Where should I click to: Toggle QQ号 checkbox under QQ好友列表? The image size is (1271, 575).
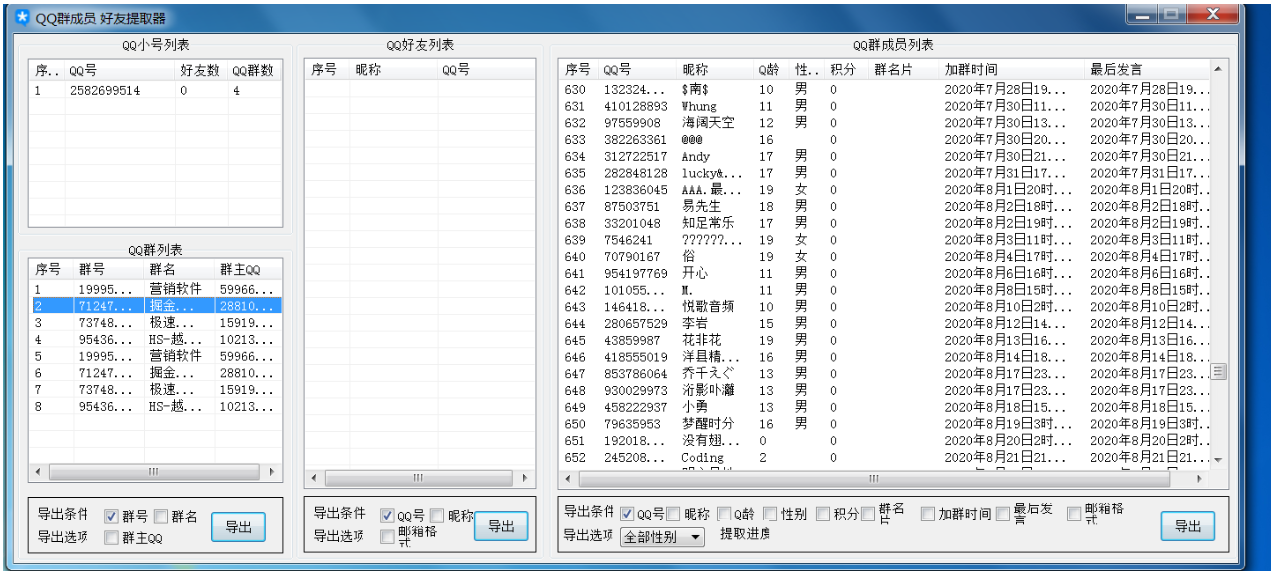387,515
